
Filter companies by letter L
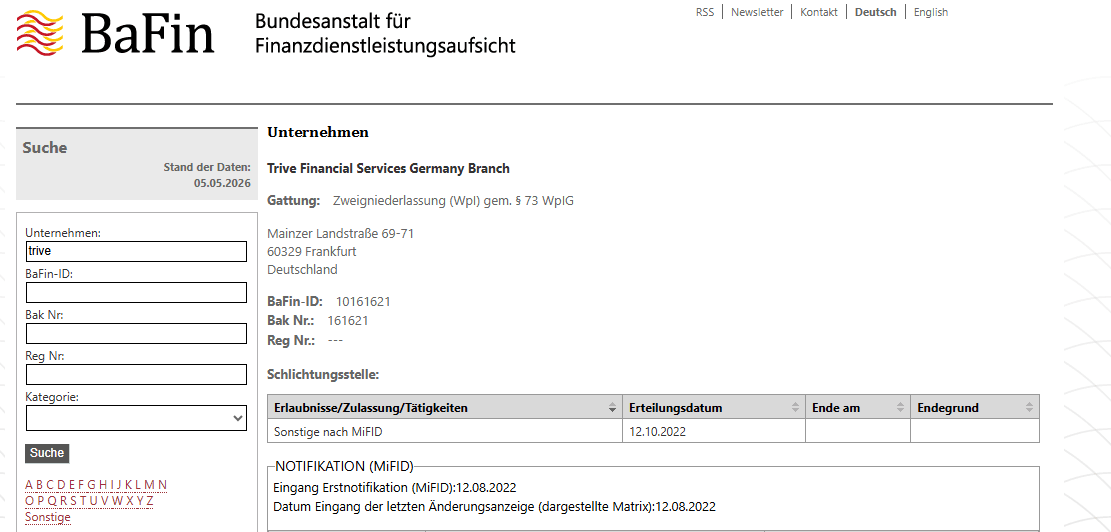[138, 485]
